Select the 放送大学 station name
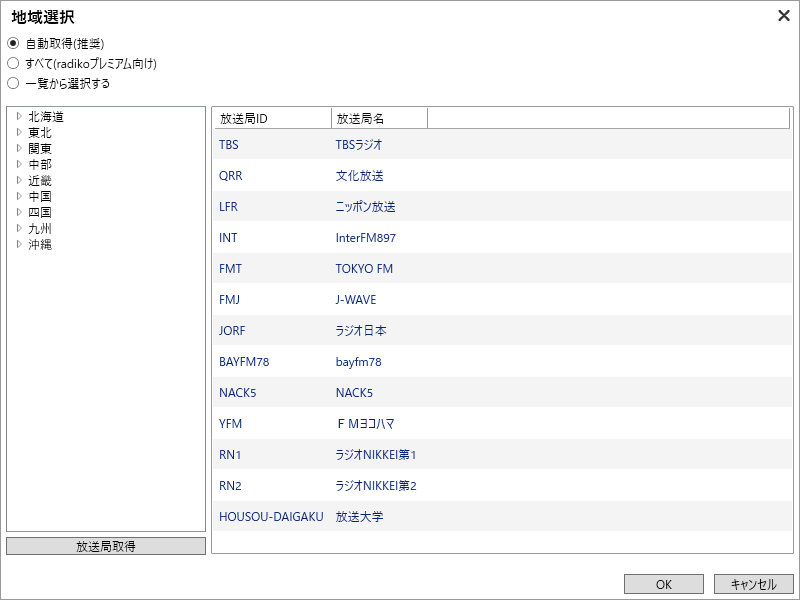 359,517
